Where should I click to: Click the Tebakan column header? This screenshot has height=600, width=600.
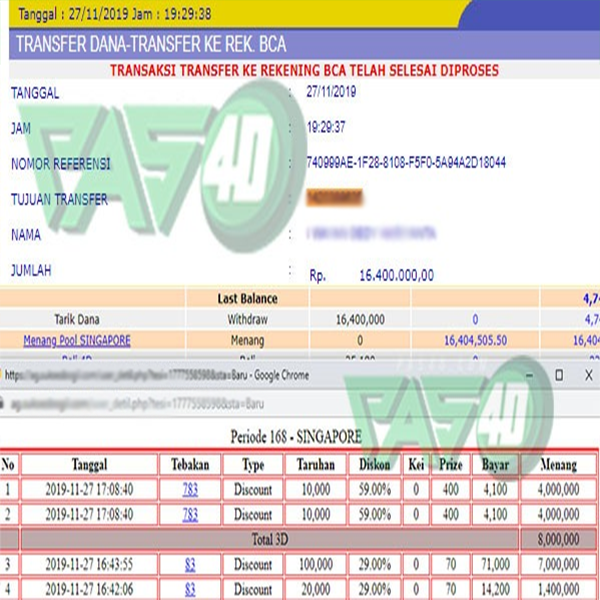pyautogui.click(x=190, y=465)
